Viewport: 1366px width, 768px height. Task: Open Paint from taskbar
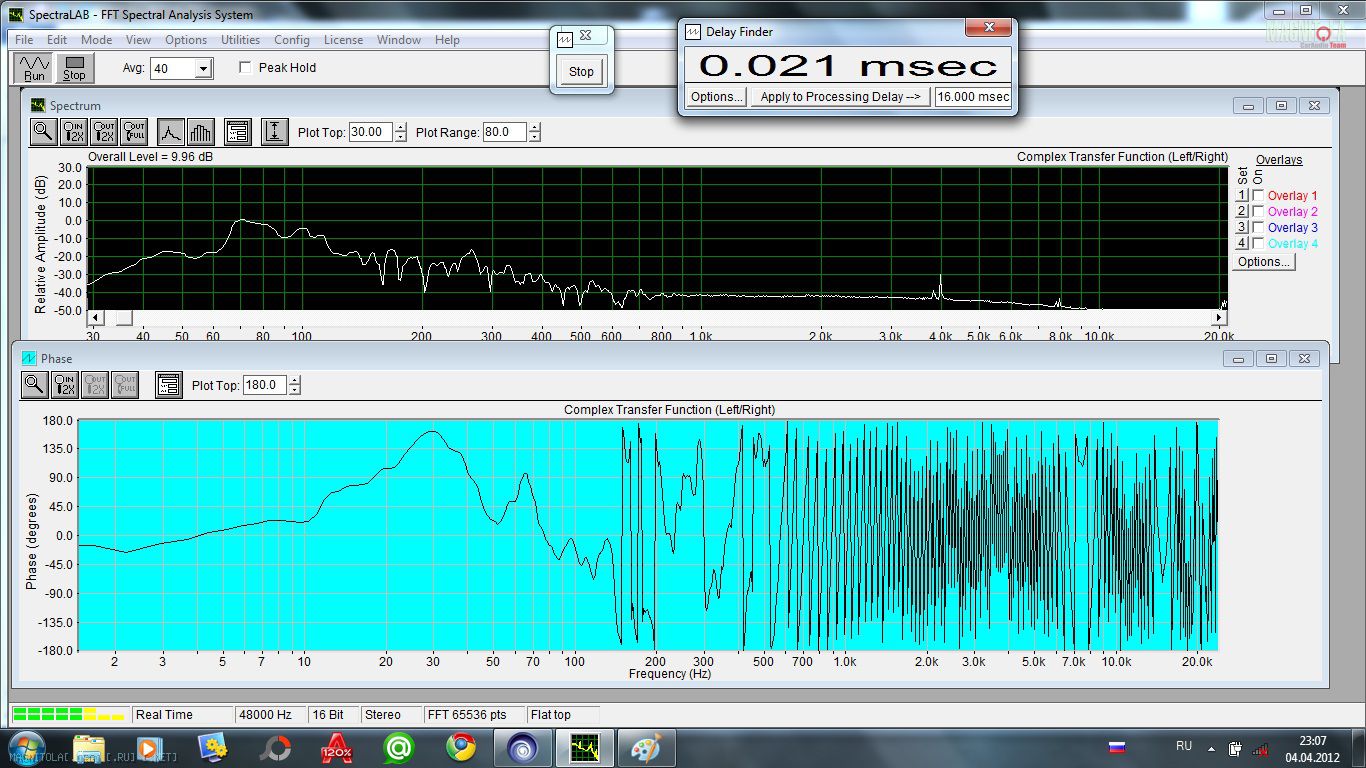646,748
